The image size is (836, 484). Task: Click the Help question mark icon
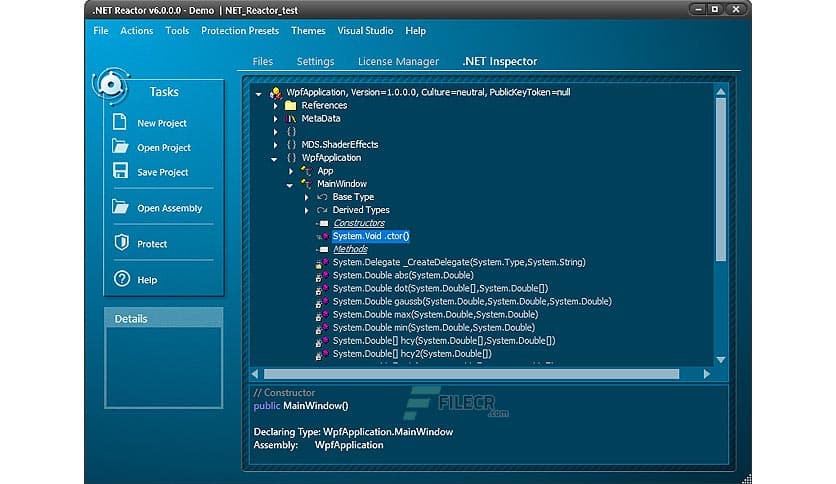coord(121,279)
